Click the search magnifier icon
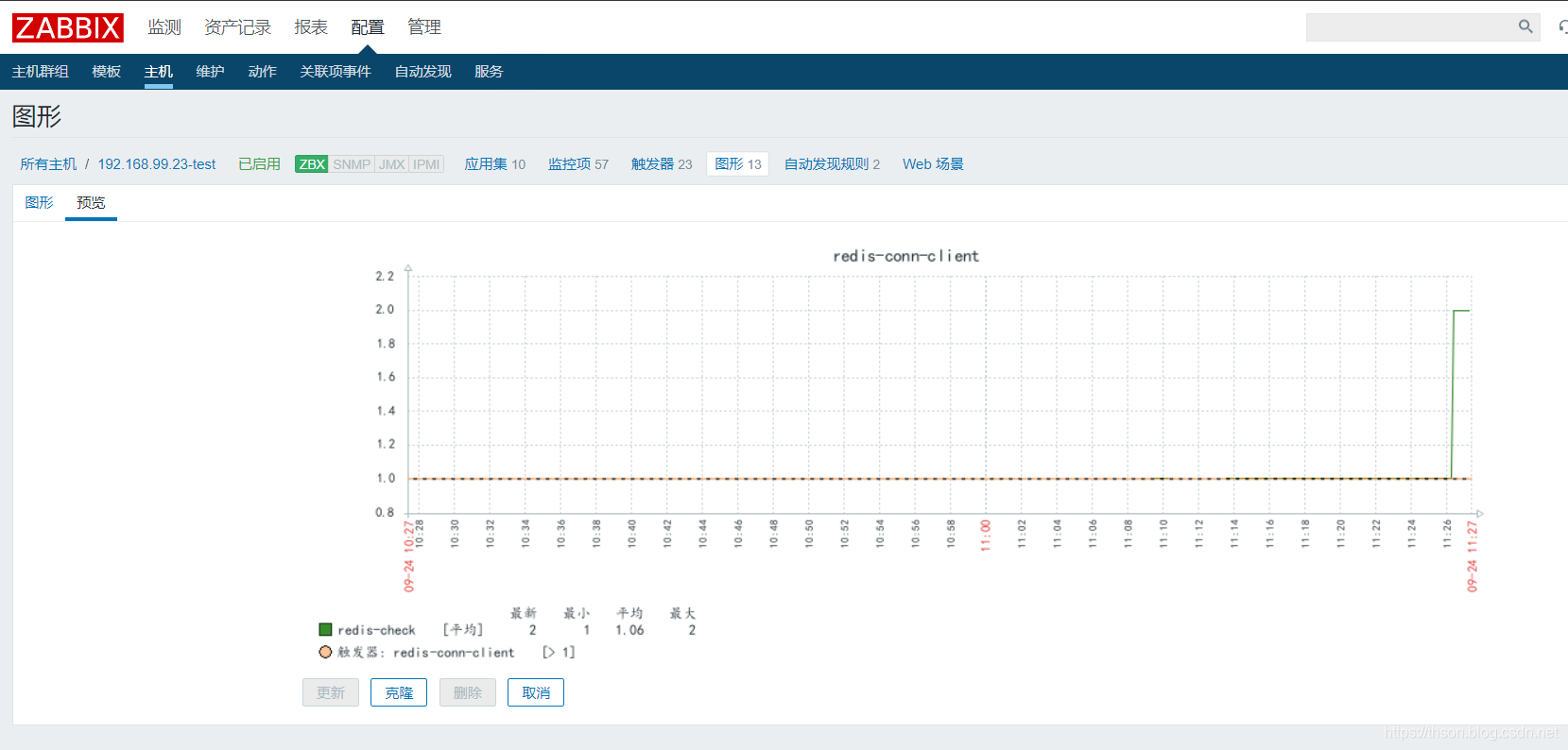Viewport: 1568px width, 750px height. tap(1525, 26)
